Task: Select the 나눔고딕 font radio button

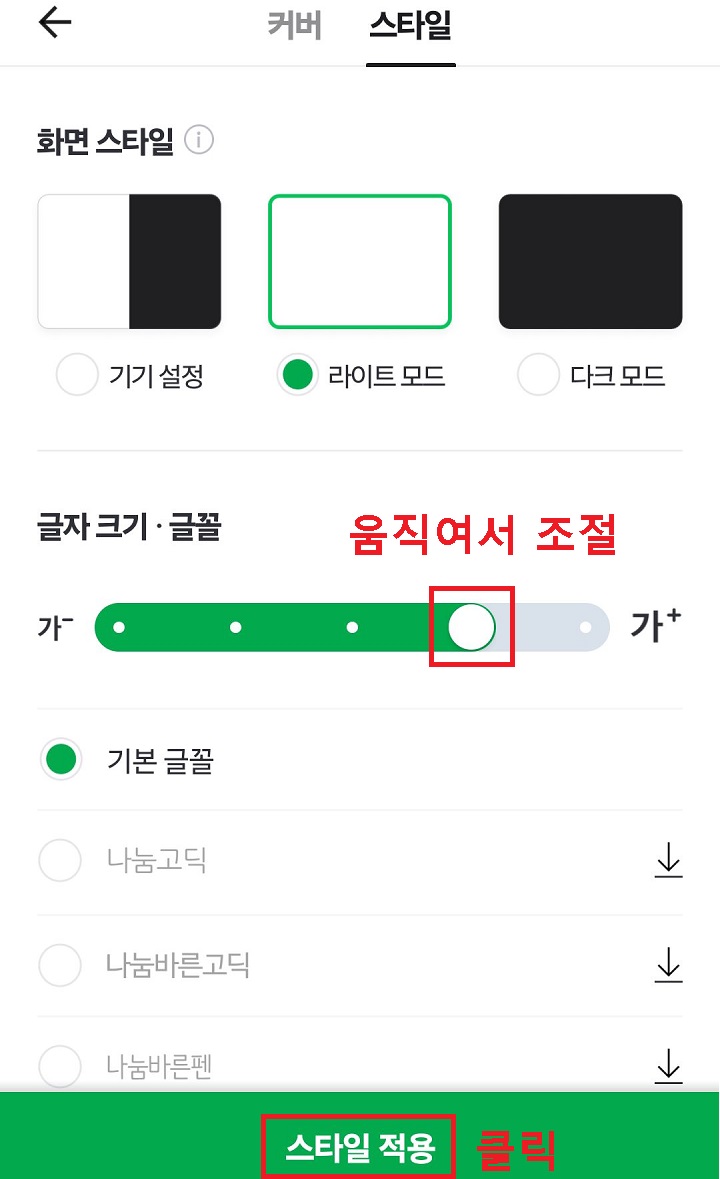Action: 60,861
